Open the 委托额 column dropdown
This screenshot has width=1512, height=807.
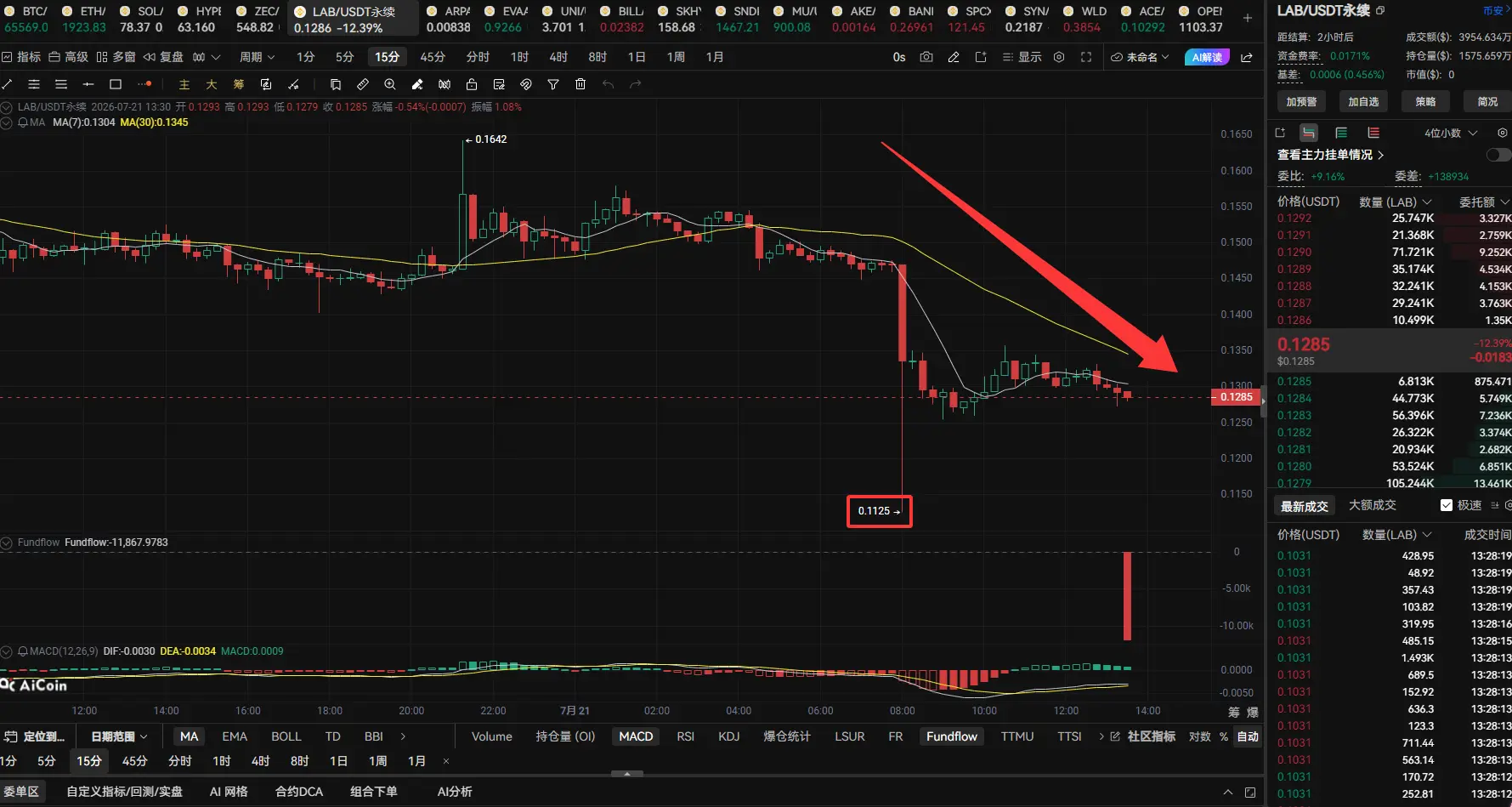[1484, 202]
